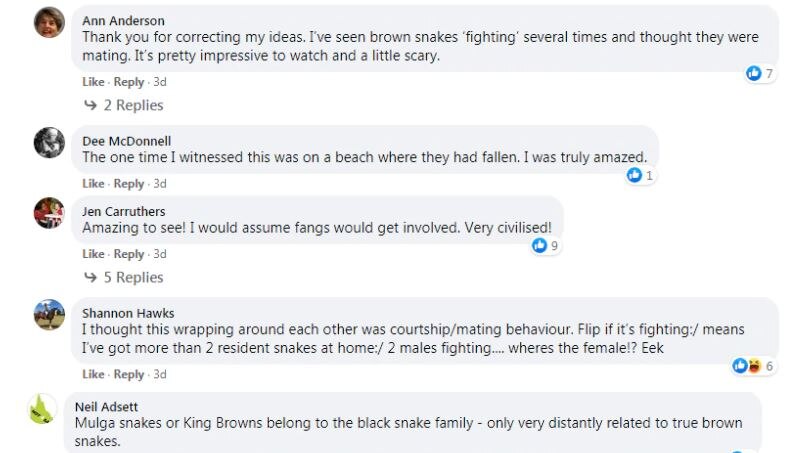Image resolution: width=808 pixels, height=453 pixels.
Task: Open Jen Carruthers' profile picture
Action: pos(49,213)
